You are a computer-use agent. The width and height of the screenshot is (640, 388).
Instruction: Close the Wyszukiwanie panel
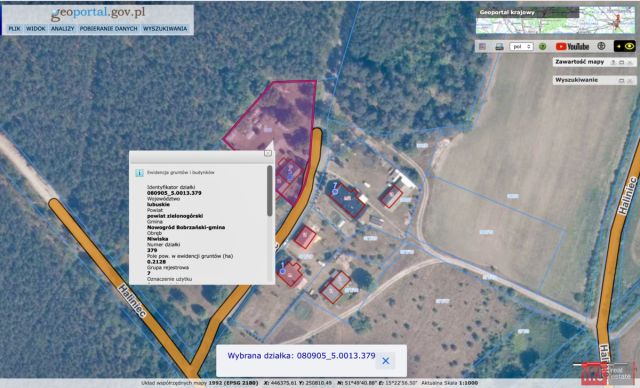point(630,80)
